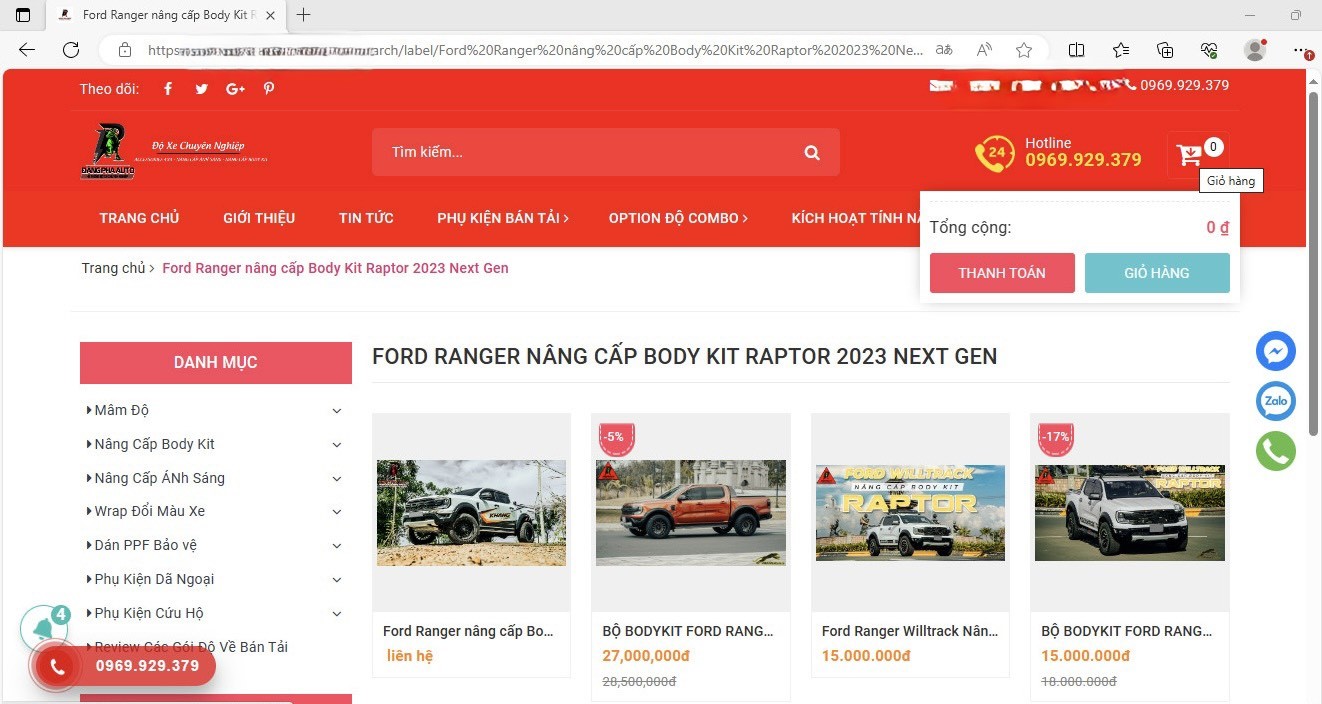The width and height of the screenshot is (1322, 704).
Task: Open the split screen icon
Action: [x=1077, y=50]
